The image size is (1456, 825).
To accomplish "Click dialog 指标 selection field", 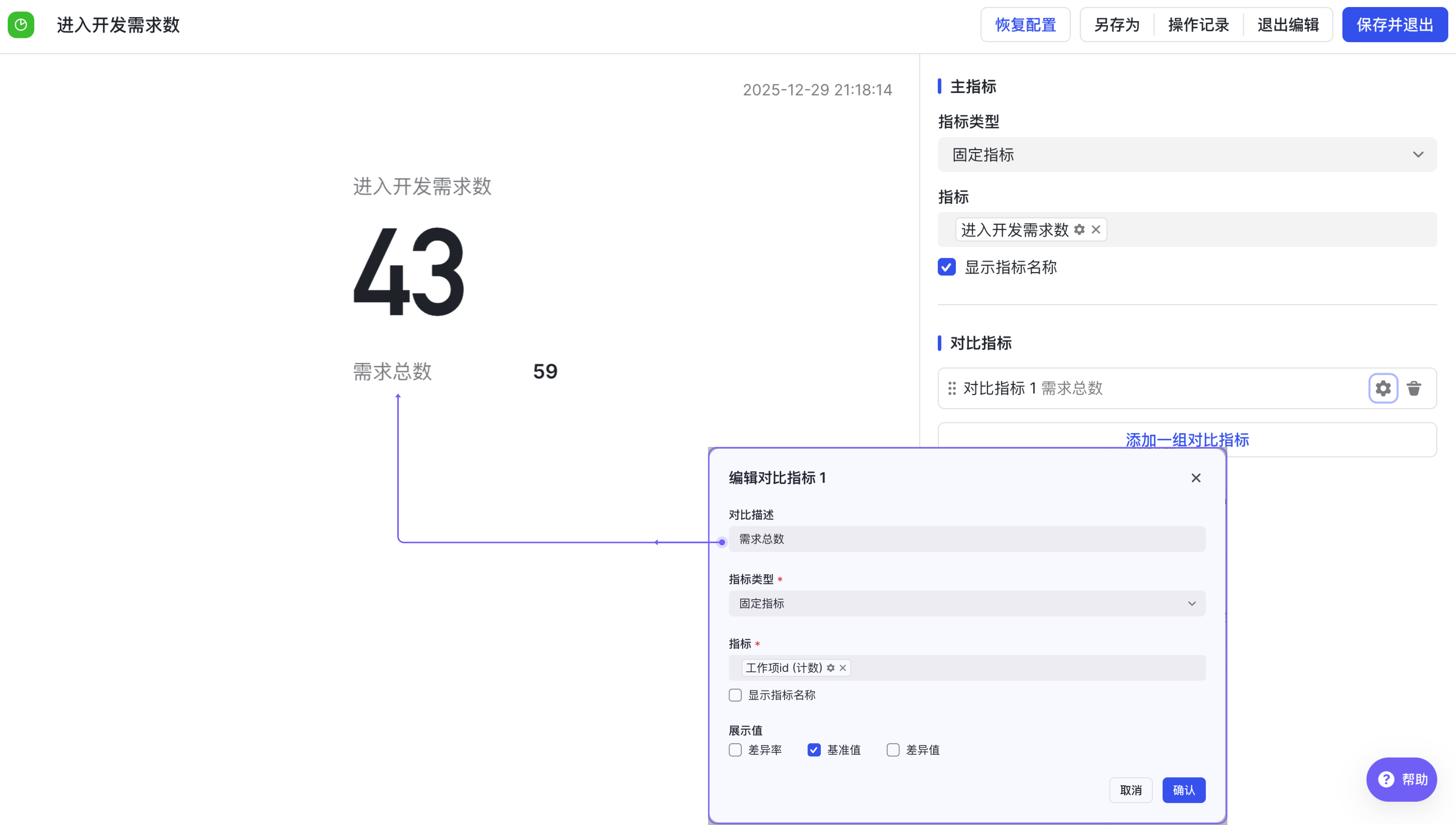I will (x=967, y=668).
